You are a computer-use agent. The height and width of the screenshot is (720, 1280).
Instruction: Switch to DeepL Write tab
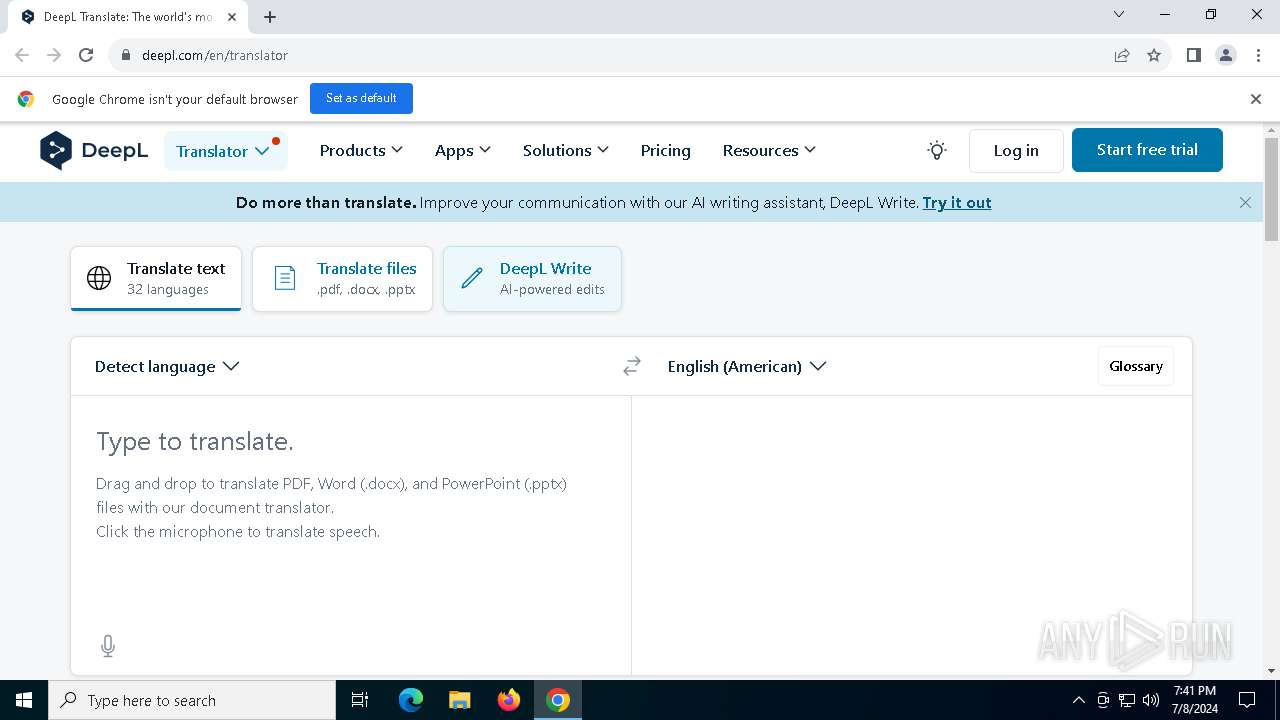[x=532, y=279]
